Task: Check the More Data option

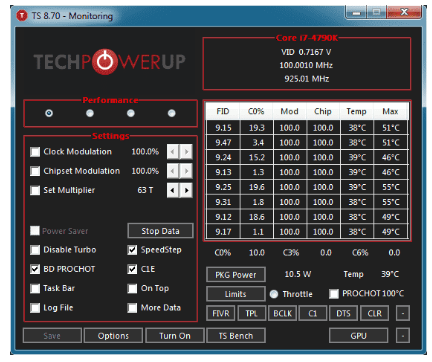Action: [x=132, y=308]
